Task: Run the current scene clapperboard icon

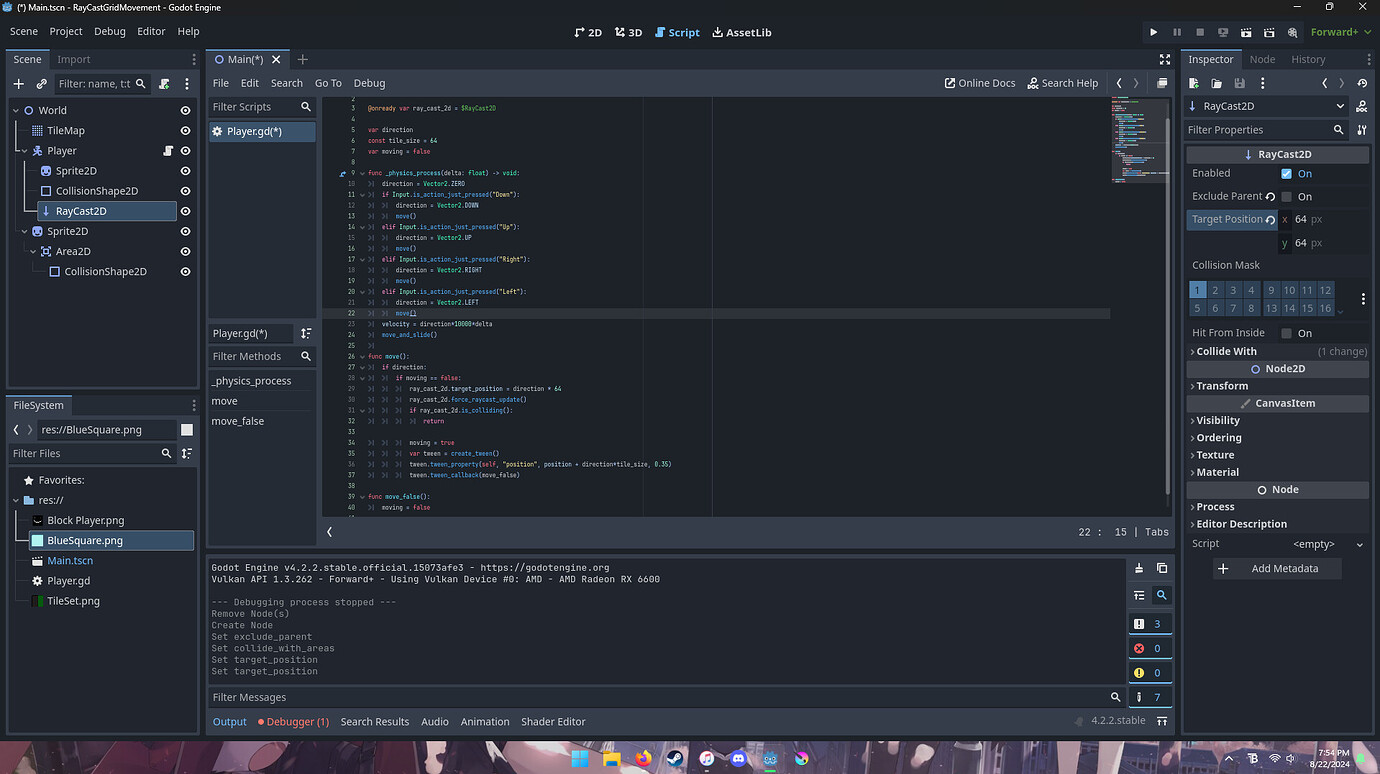Action: tap(1246, 32)
